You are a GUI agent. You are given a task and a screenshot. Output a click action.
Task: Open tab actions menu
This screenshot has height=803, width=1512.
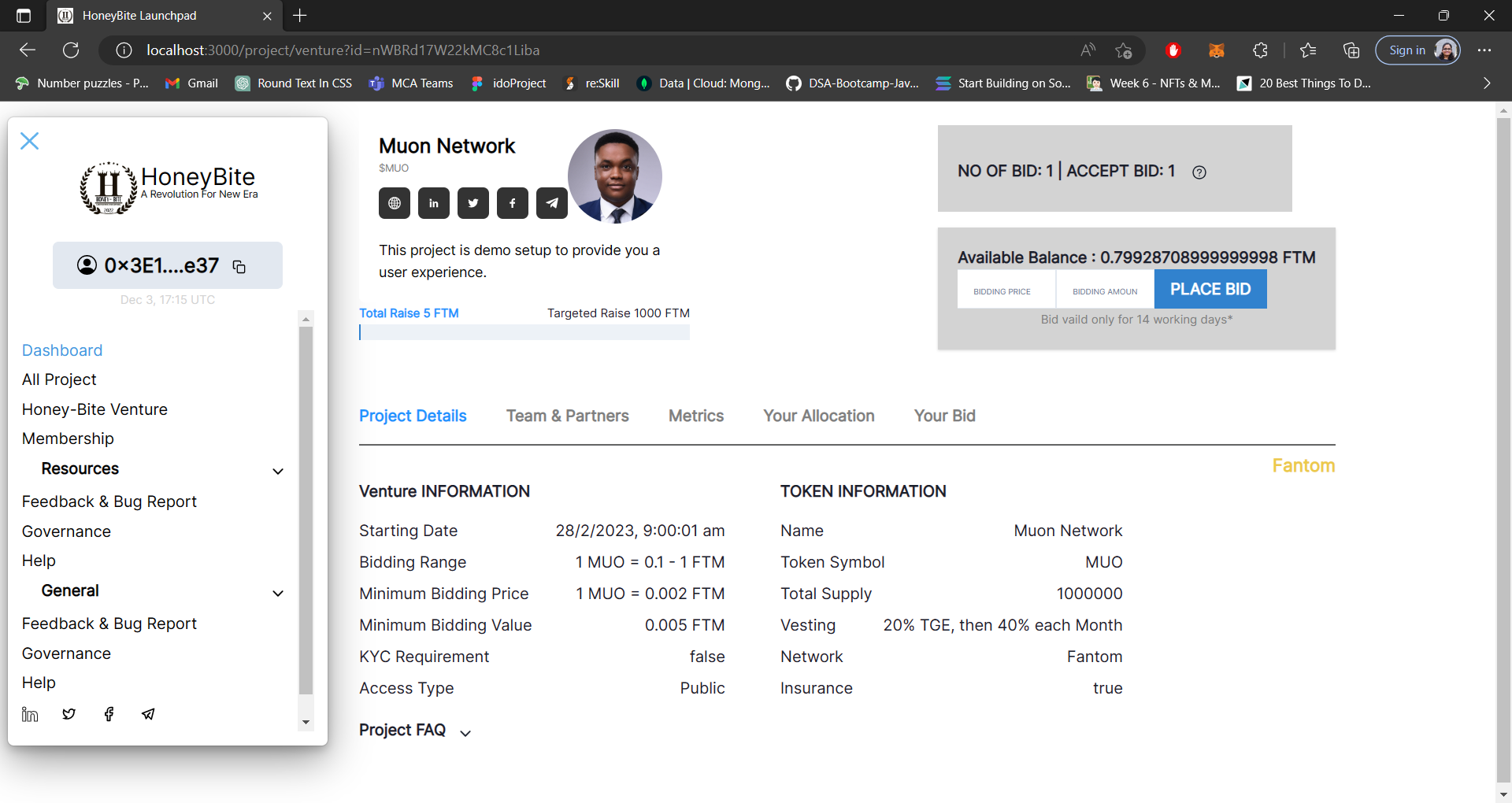(24, 16)
